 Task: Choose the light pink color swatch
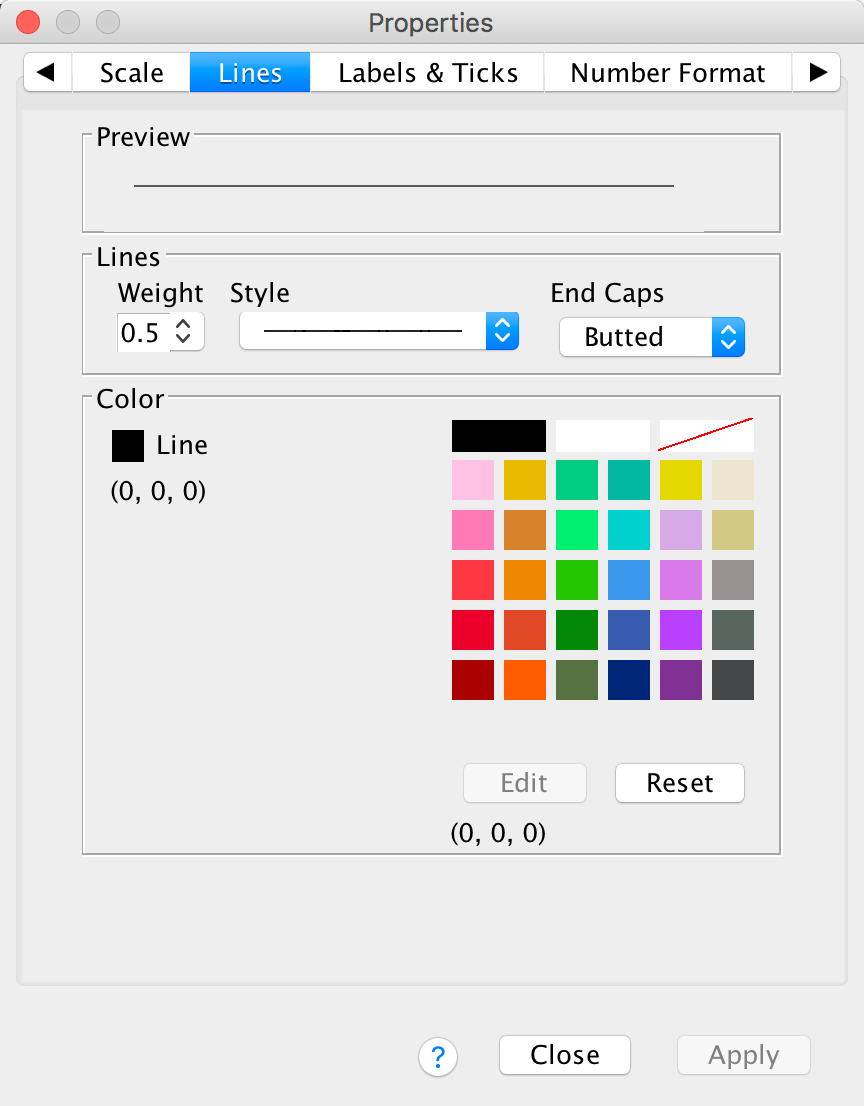(473, 480)
